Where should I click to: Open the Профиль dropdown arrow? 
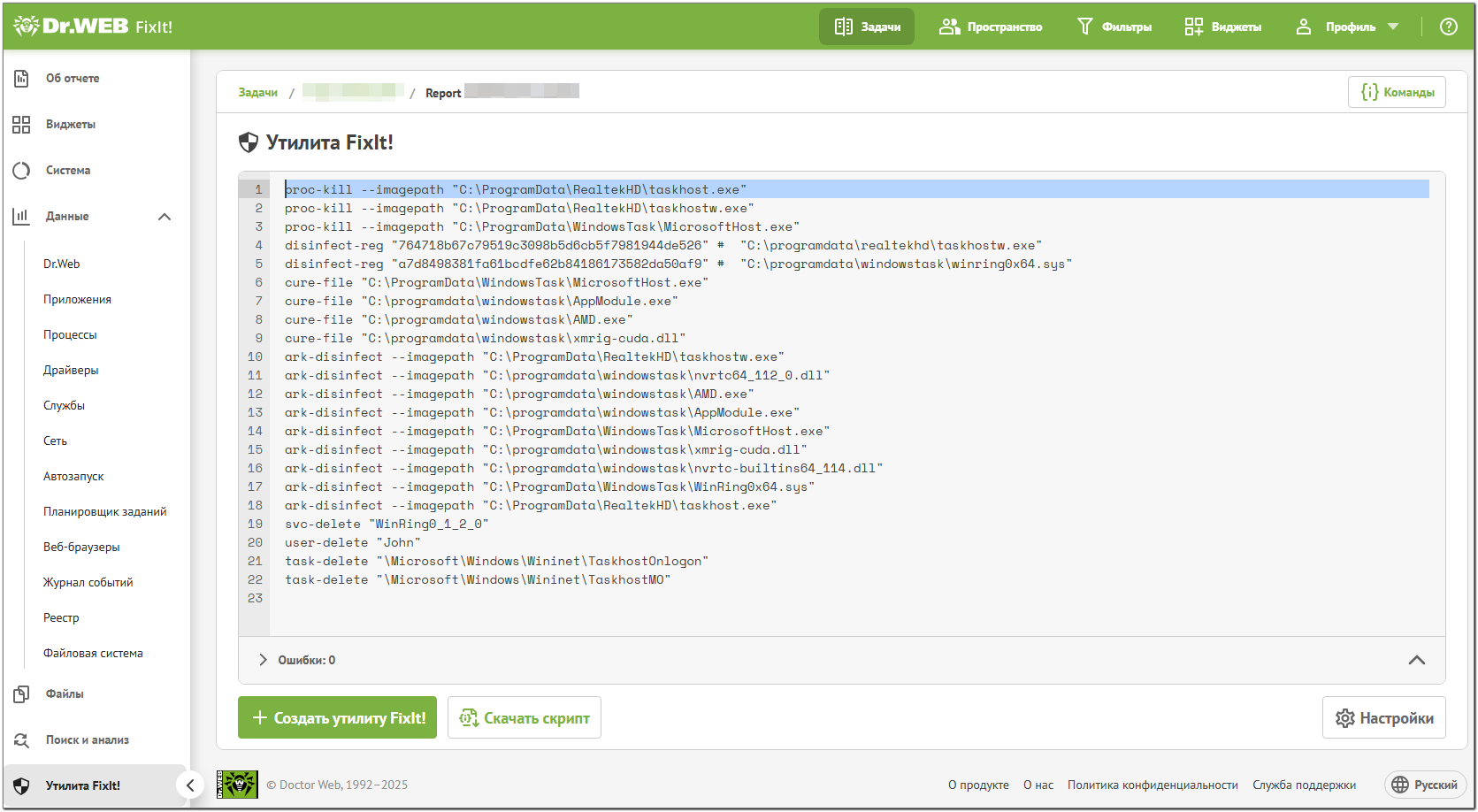tap(1393, 27)
